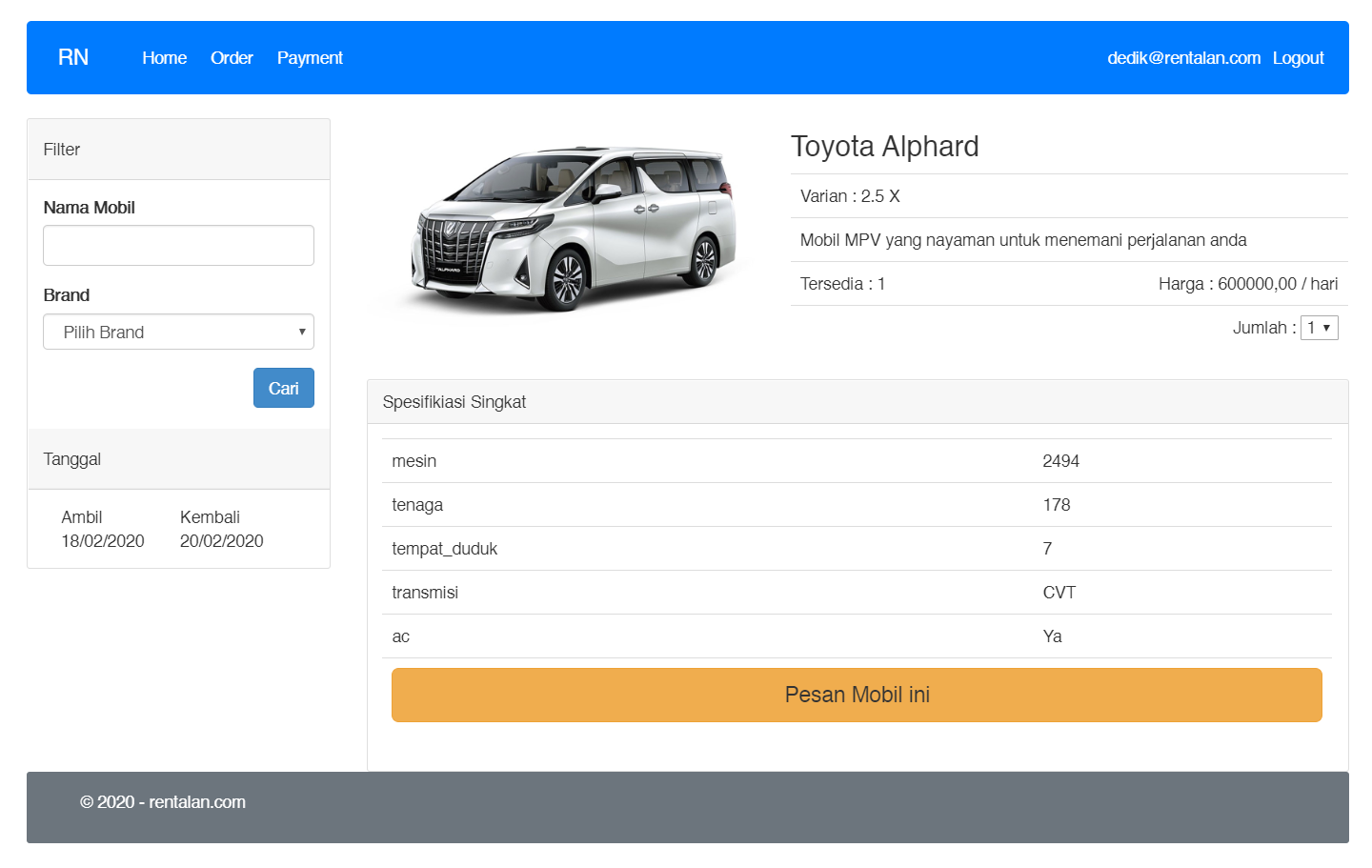Open the Jumlah quantity dropdown
Image resolution: width=1372 pixels, height=868 pixels.
click(x=1319, y=328)
